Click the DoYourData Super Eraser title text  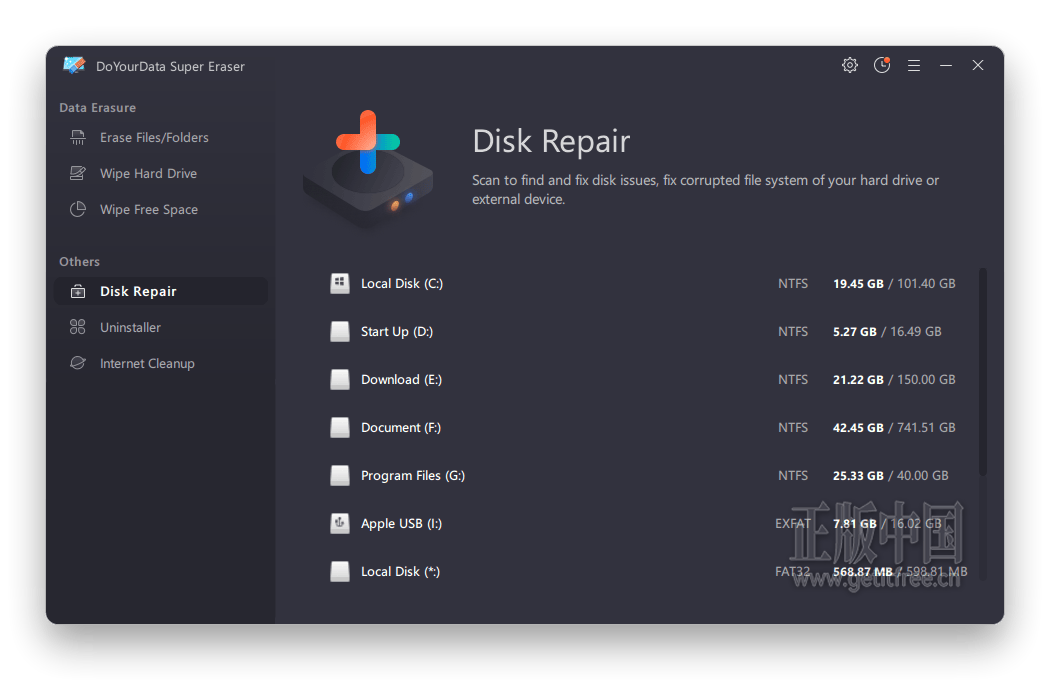click(171, 66)
